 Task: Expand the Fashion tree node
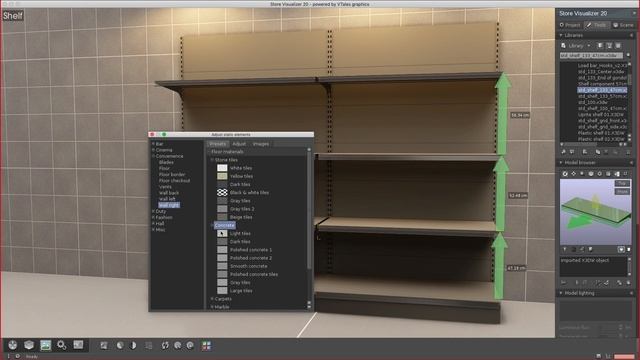pyautogui.click(x=153, y=217)
